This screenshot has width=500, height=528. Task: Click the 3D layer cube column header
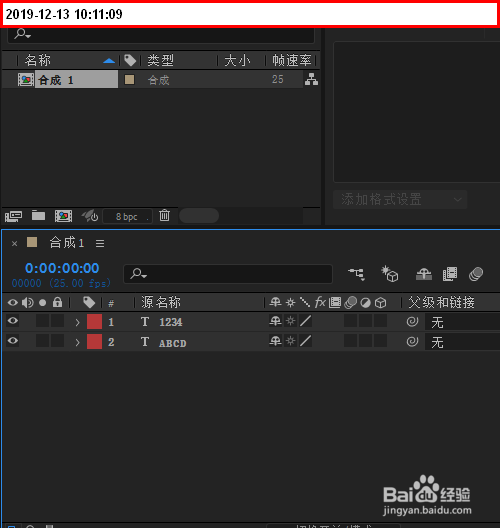click(x=380, y=303)
